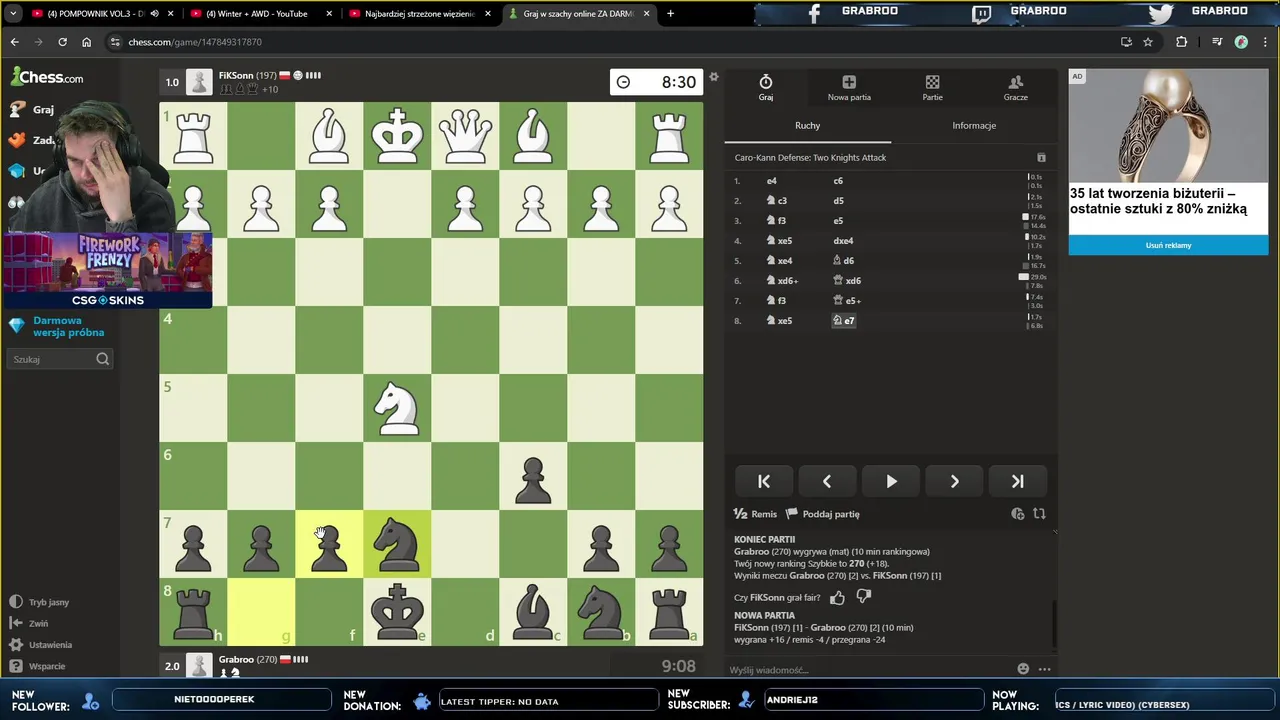
Task: Offer a draw with Remis button
Action: coord(755,514)
